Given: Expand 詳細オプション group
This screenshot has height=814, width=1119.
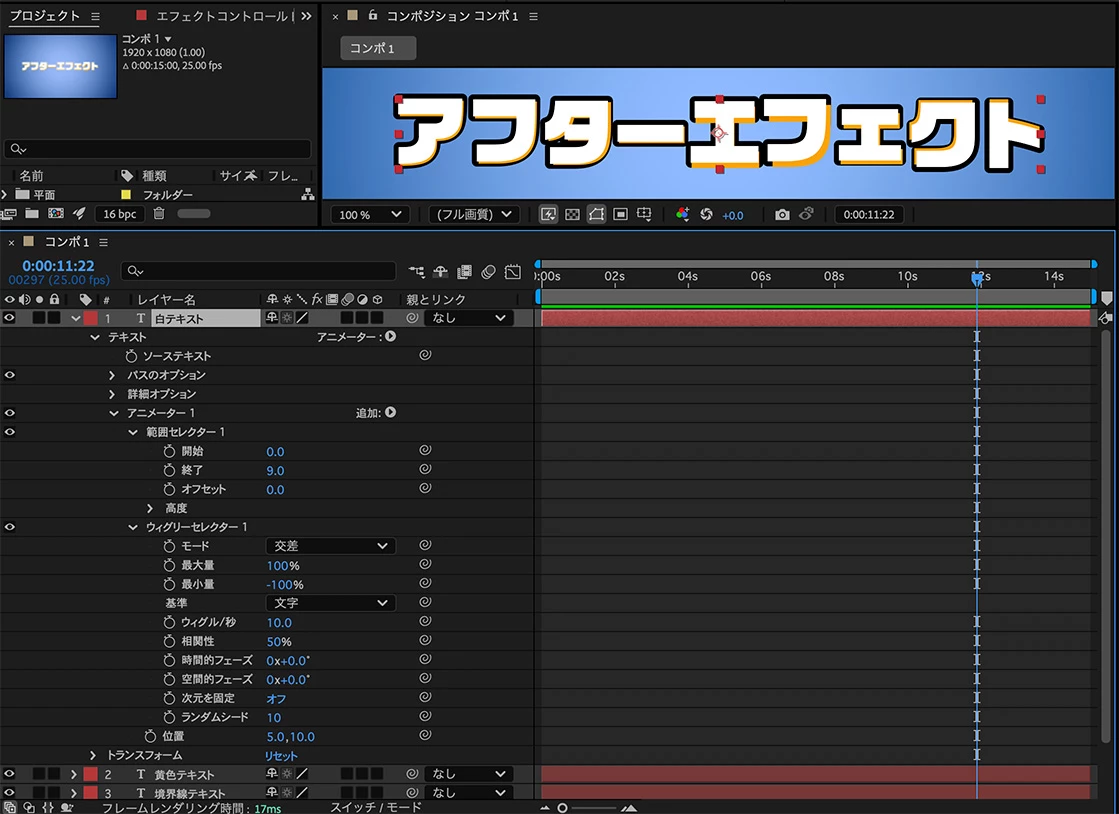Looking at the screenshot, I should click(x=112, y=394).
